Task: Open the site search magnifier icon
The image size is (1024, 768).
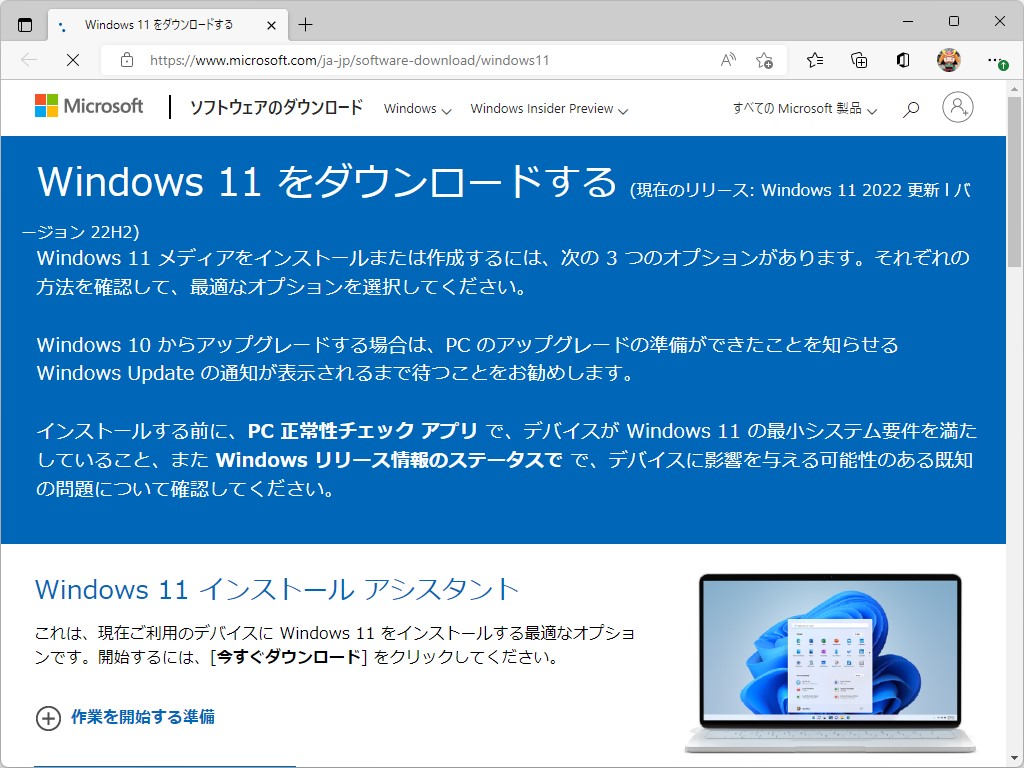Action: pos(910,108)
